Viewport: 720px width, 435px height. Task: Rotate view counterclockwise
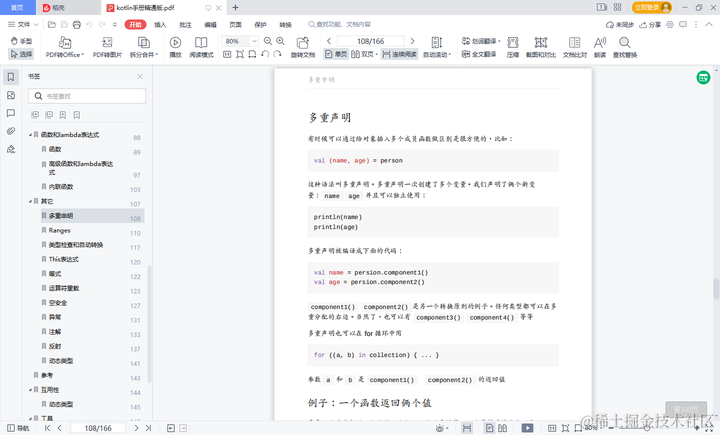point(265,54)
